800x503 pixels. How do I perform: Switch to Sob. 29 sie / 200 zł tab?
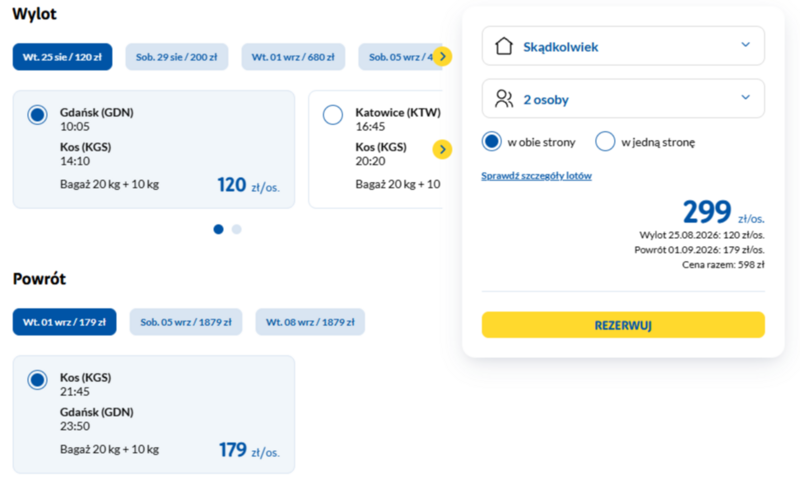pos(177,57)
